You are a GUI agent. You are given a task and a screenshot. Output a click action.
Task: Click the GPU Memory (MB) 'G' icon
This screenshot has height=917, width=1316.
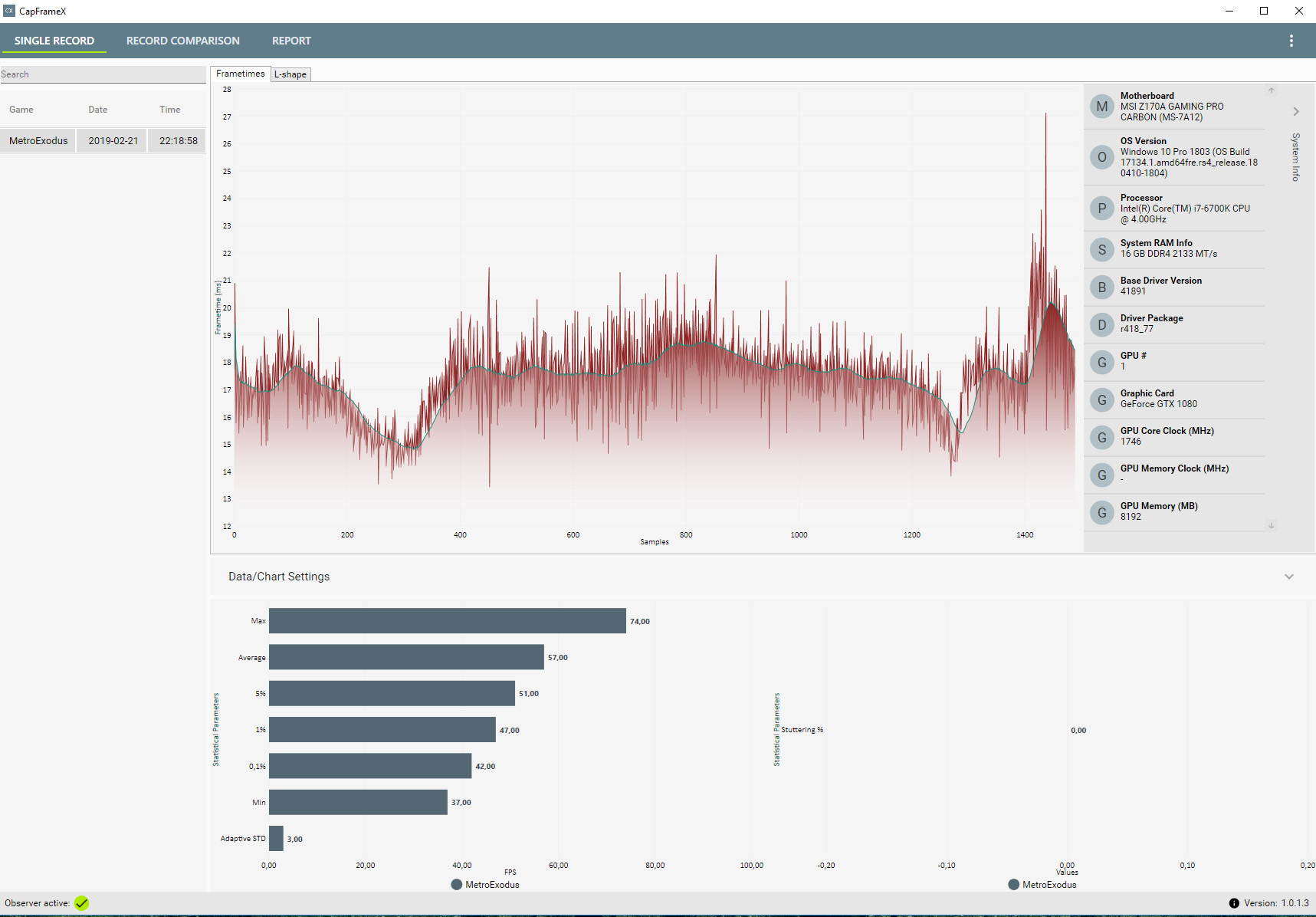(x=1102, y=512)
